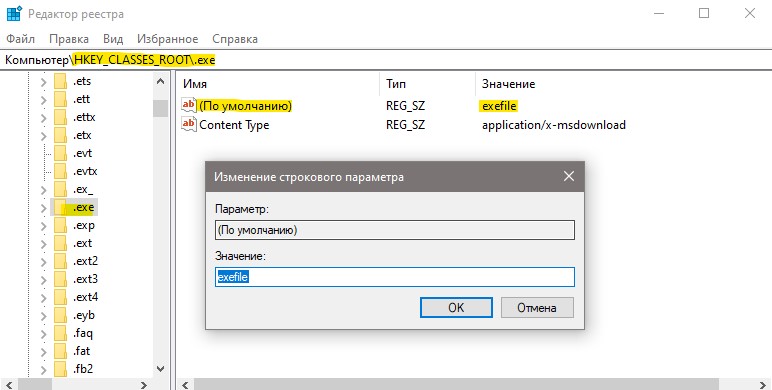Click the Параметр field in the dialog
The width and height of the screenshot is (772, 390).
pyautogui.click(x=394, y=230)
